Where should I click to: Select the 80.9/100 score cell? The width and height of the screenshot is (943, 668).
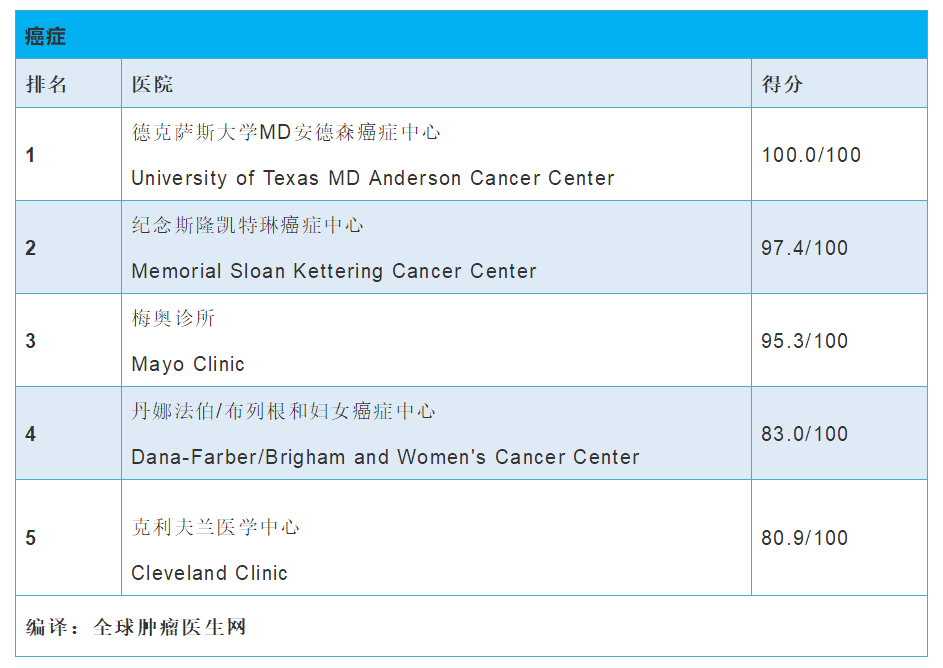click(805, 538)
